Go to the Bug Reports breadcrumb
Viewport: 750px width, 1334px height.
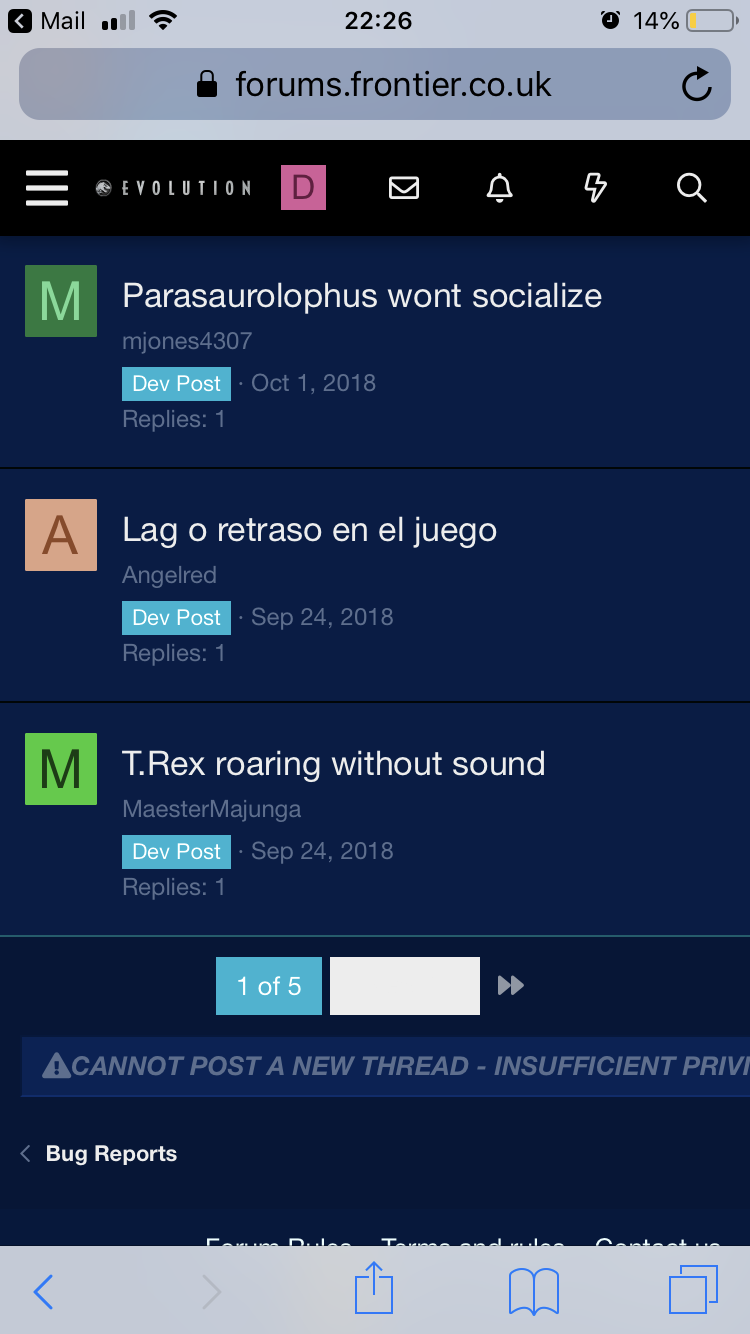pos(111,1153)
